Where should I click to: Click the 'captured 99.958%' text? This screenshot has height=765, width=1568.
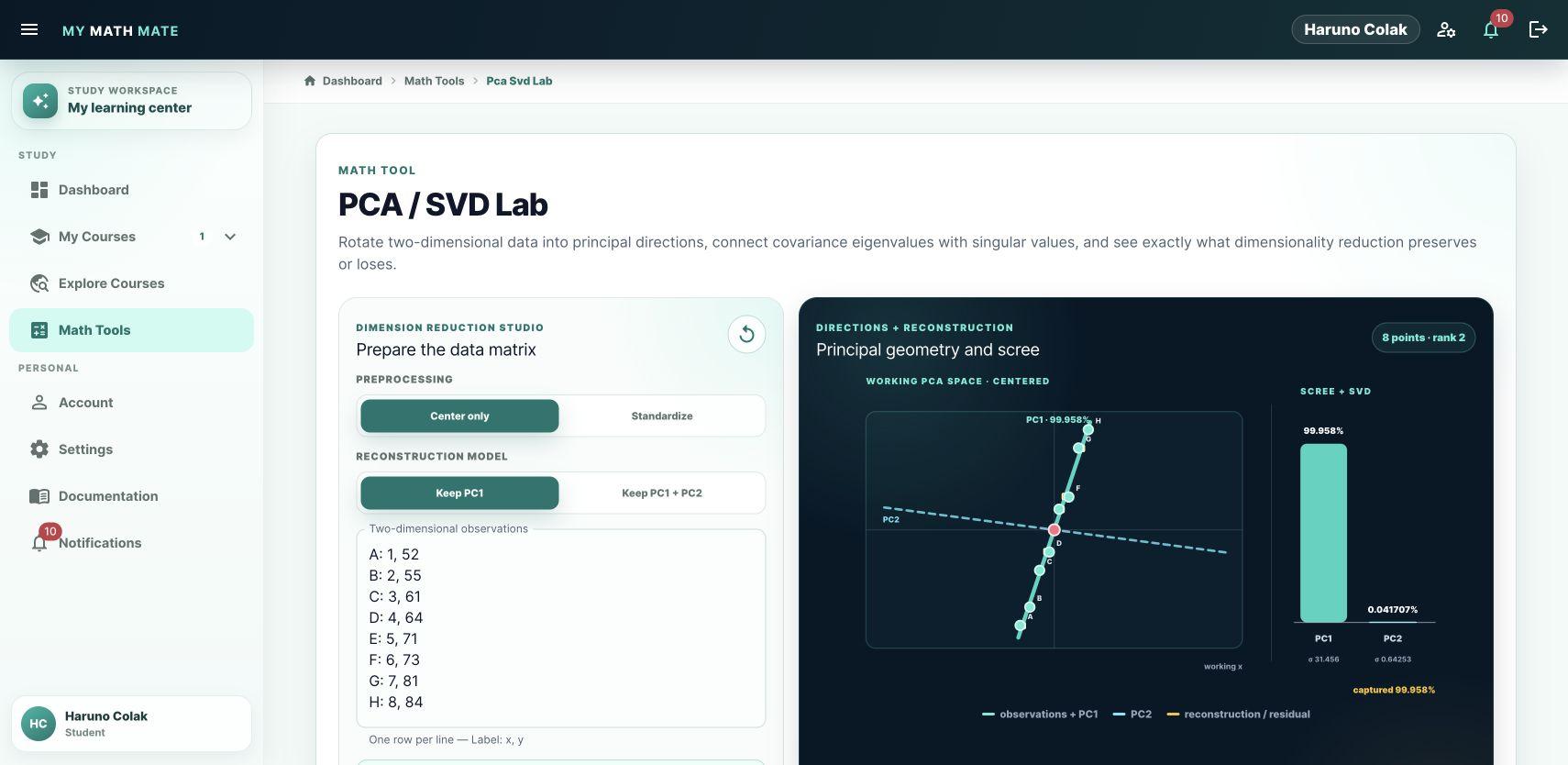(1394, 690)
